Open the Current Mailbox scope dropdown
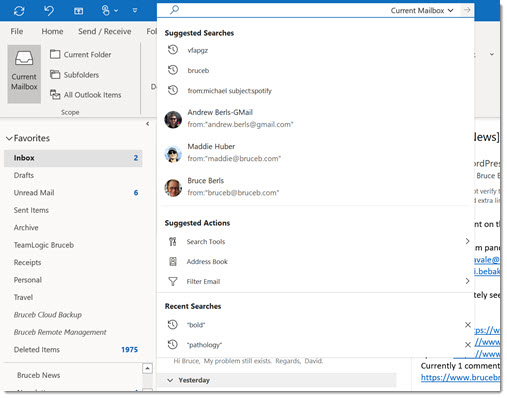The image size is (507, 398). pos(422,11)
